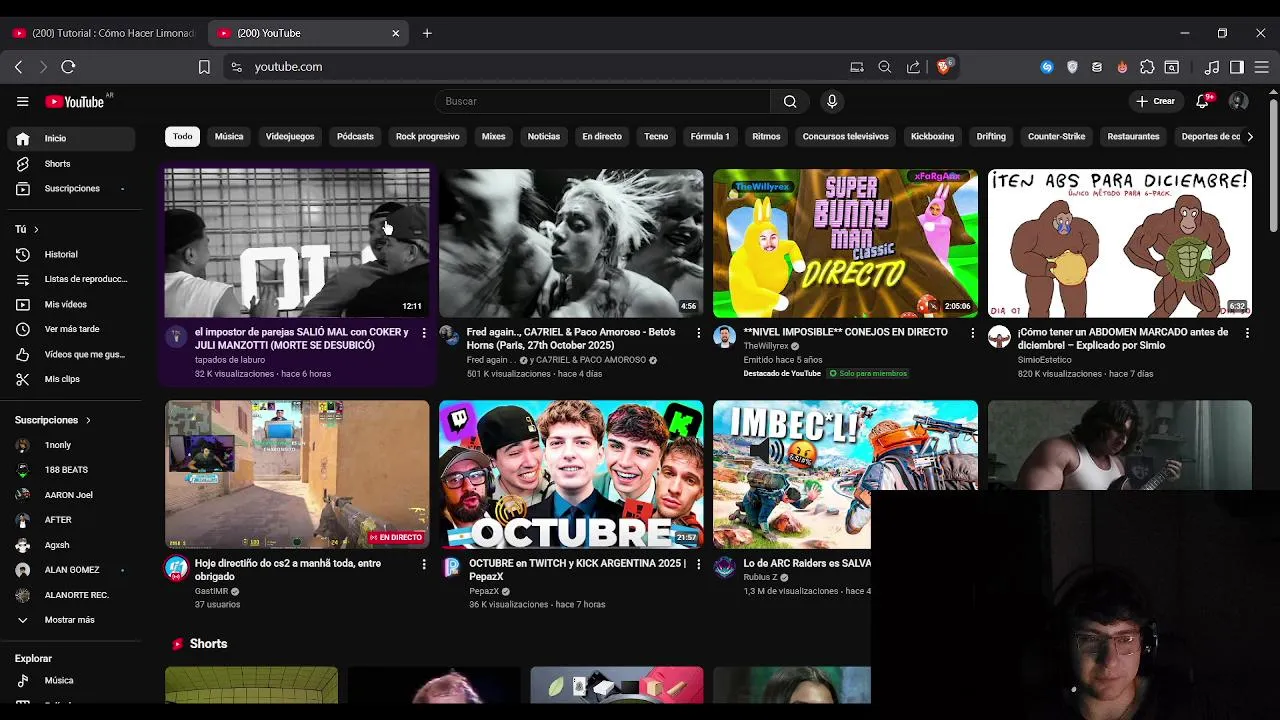Image resolution: width=1280 pixels, height=720 pixels.
Task: Click the Crear button
Action: 1156,101
